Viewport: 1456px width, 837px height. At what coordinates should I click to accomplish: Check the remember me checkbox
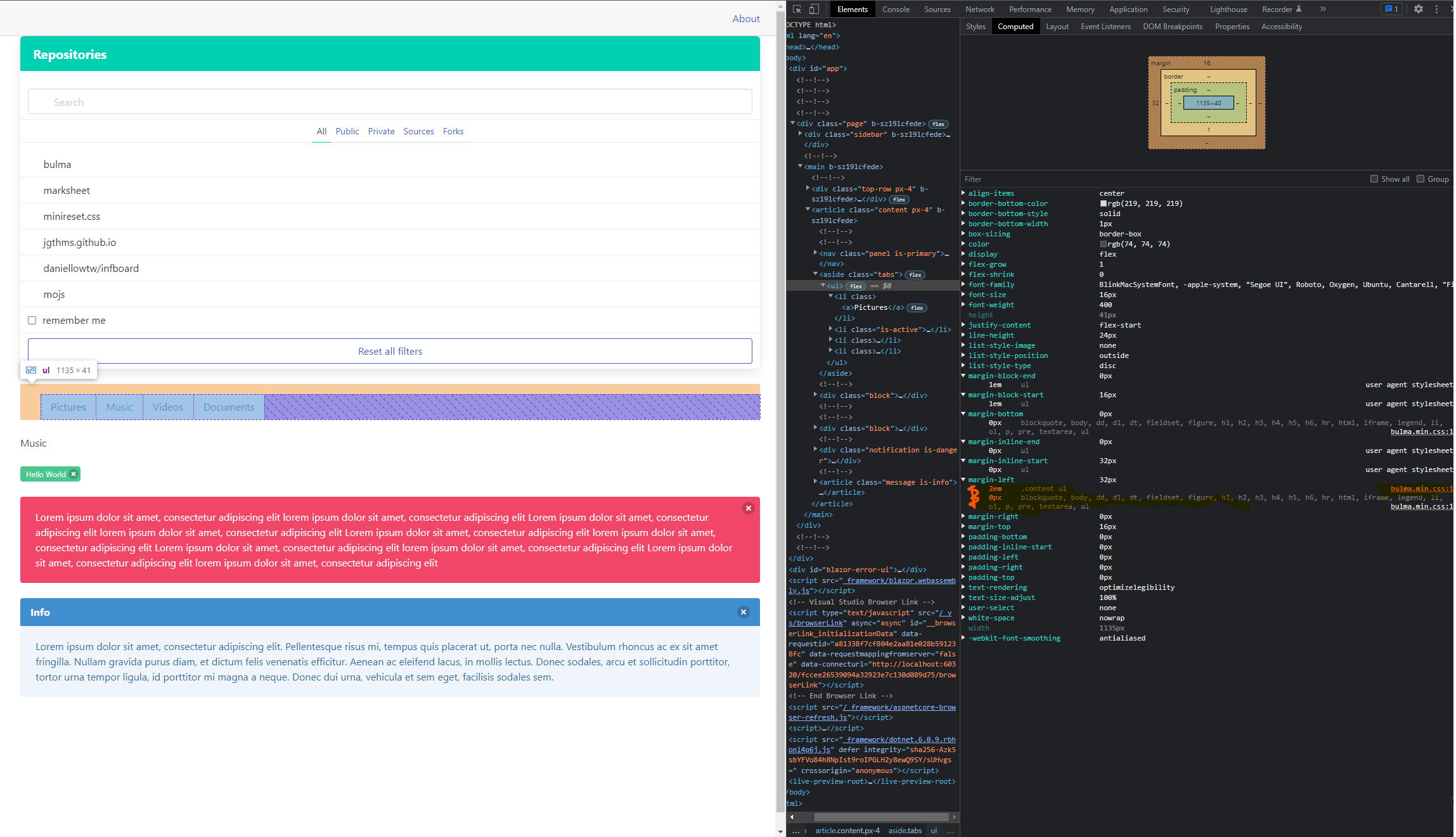click(x=32, y=320)
